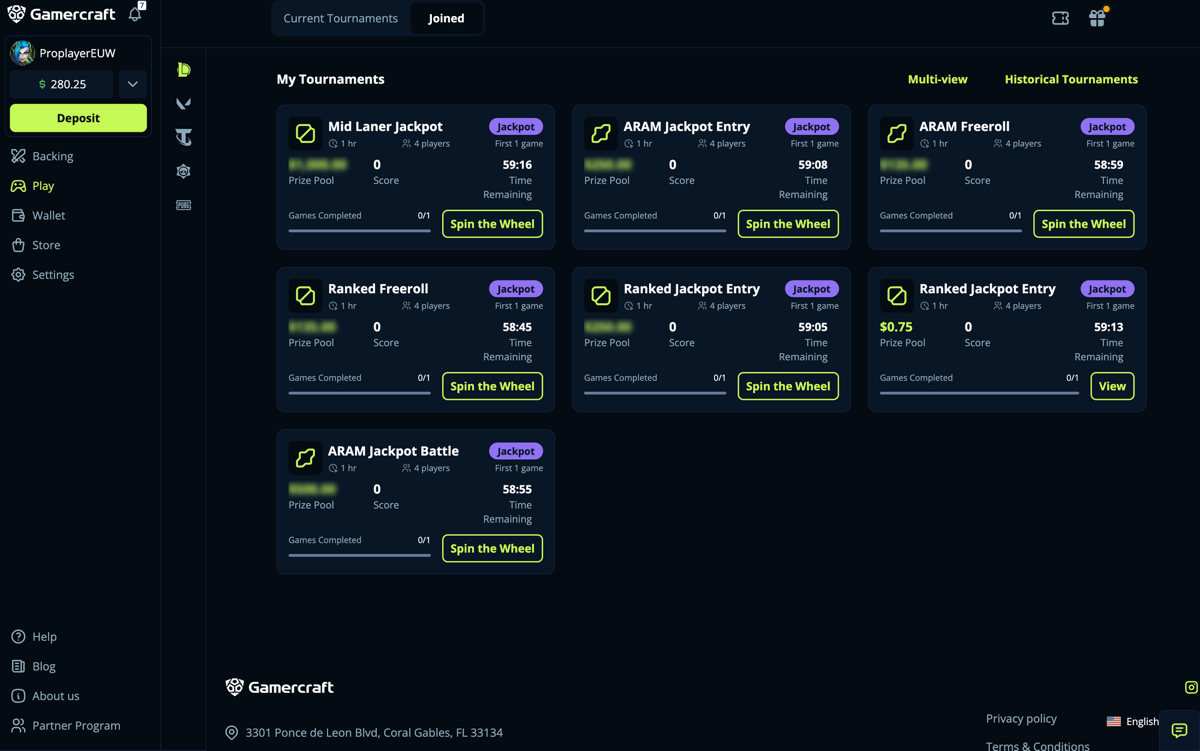Click the Instagram icon in footer
This screenshot has width=1200, height=751.
[x=1191, y=687]
